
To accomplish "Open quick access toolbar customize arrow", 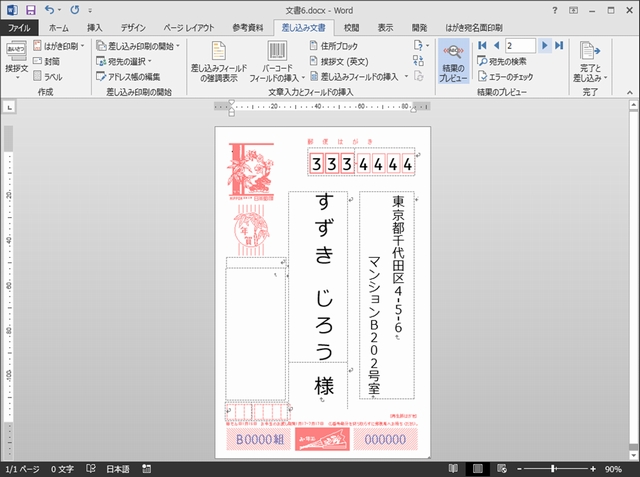I will point(90,10).
